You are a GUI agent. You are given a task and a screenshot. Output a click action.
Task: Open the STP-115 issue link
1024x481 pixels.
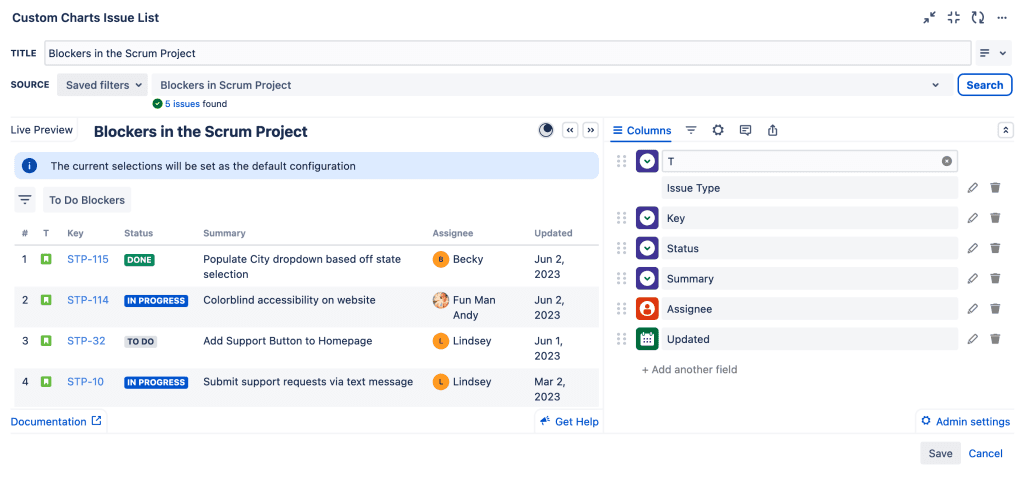click(x=88, y=259)
